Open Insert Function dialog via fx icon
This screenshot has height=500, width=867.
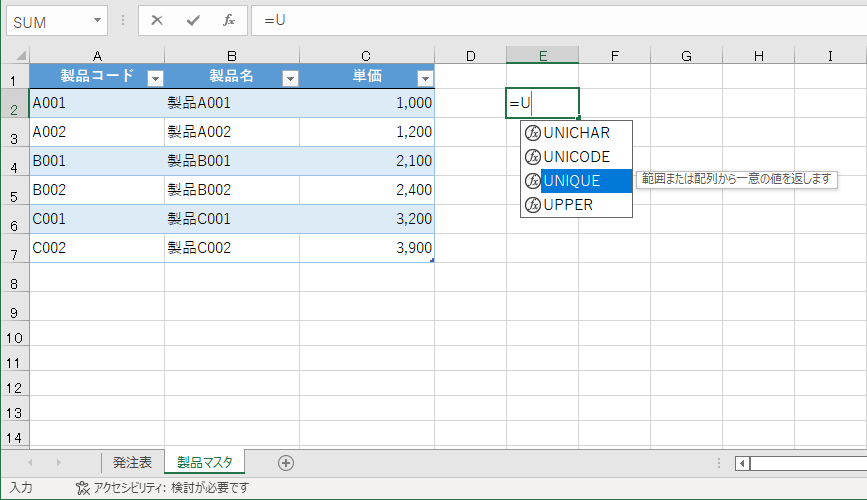(x=228, y=20)
